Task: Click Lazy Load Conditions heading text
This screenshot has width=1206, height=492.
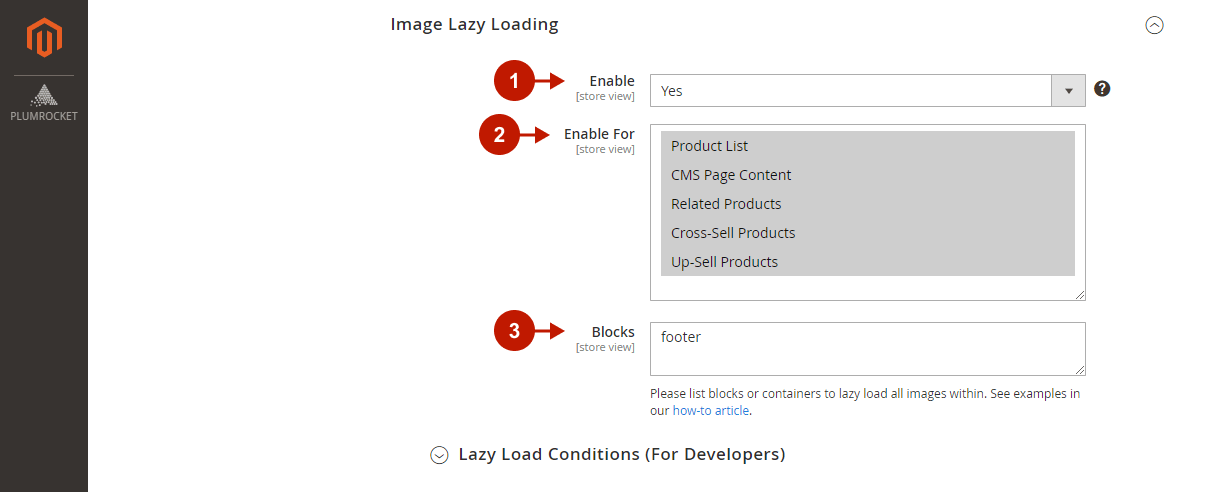Action: (x=621, y=454)
